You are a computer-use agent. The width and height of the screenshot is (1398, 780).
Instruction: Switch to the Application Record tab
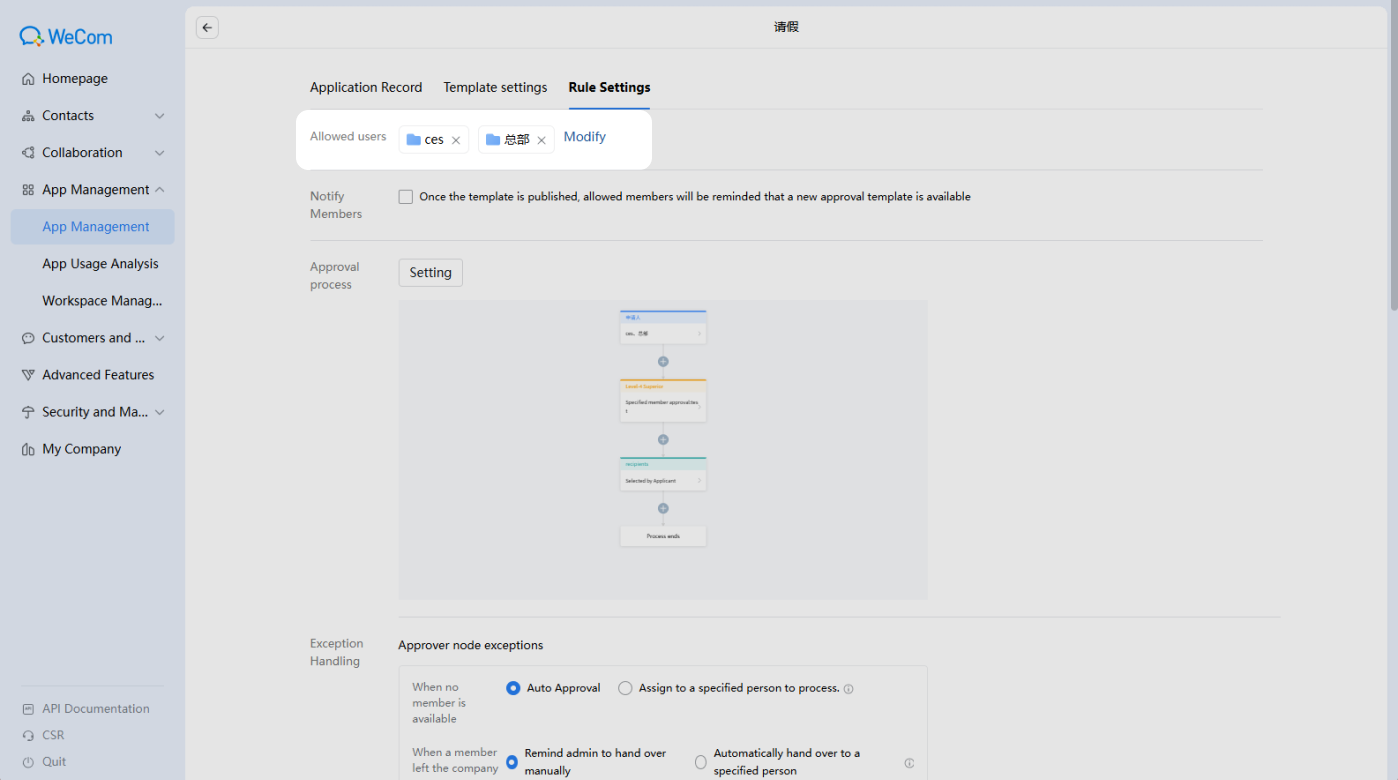[366, 87]
